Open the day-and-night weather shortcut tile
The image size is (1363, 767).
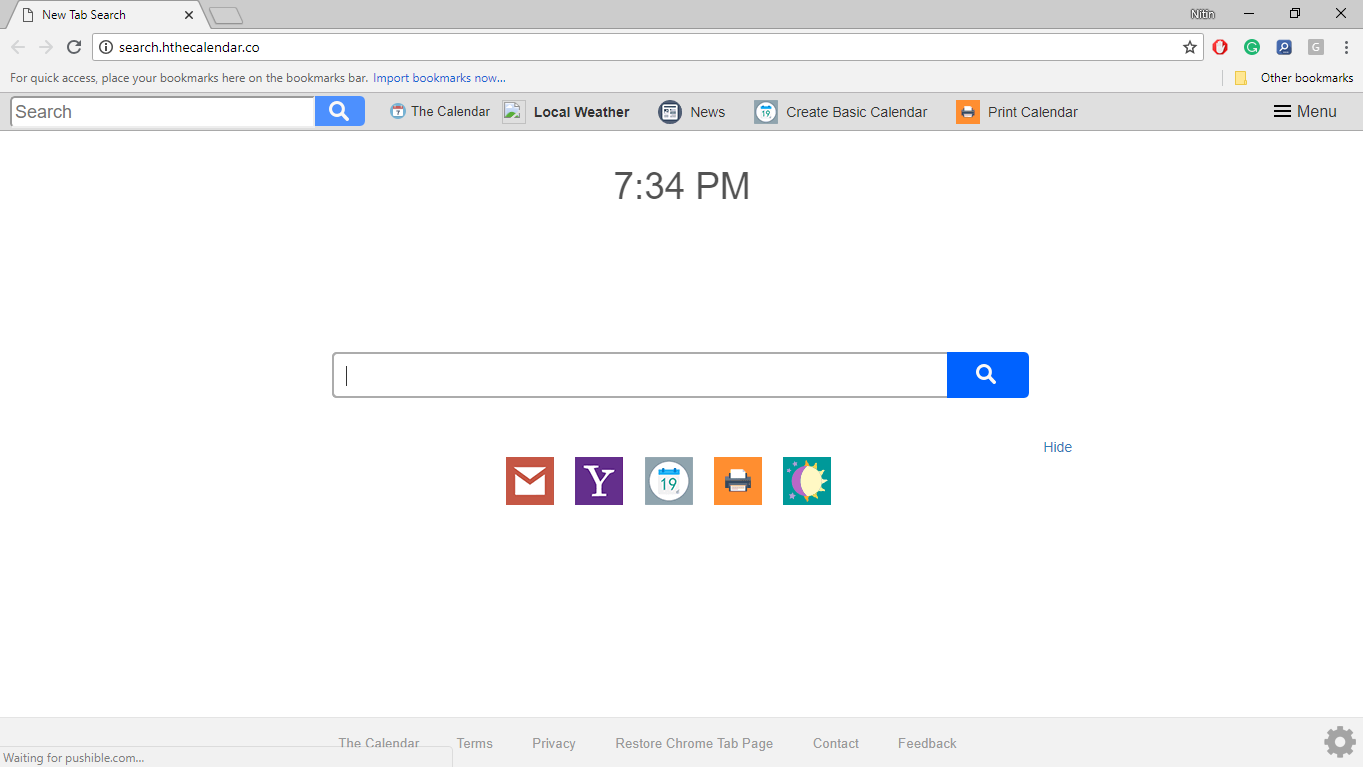pos(806,481)
